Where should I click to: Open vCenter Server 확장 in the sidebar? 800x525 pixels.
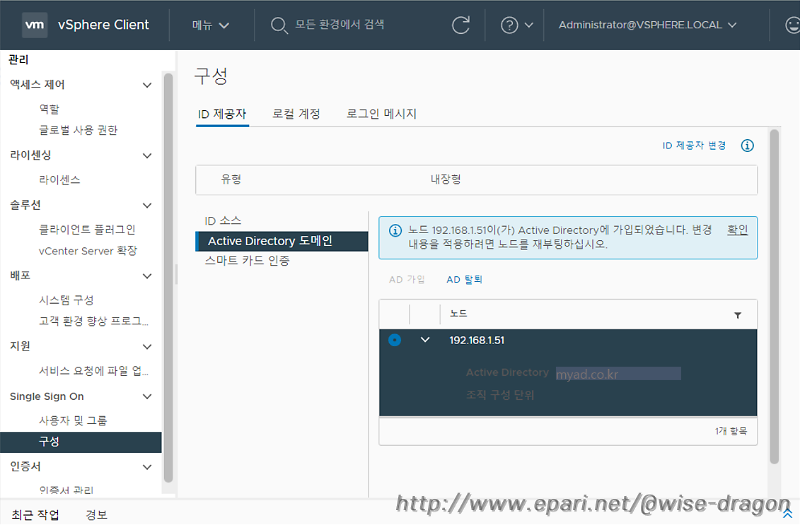tap(88, 251)
